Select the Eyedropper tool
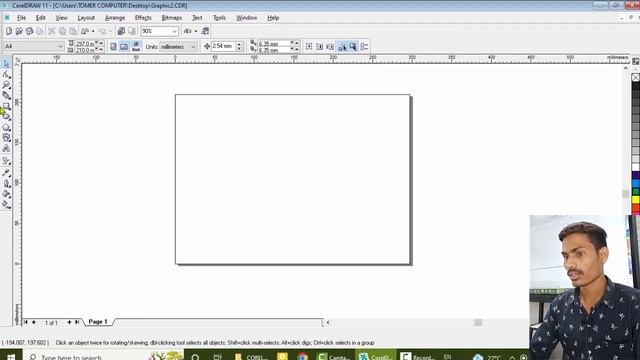 (x=6, y=173)
